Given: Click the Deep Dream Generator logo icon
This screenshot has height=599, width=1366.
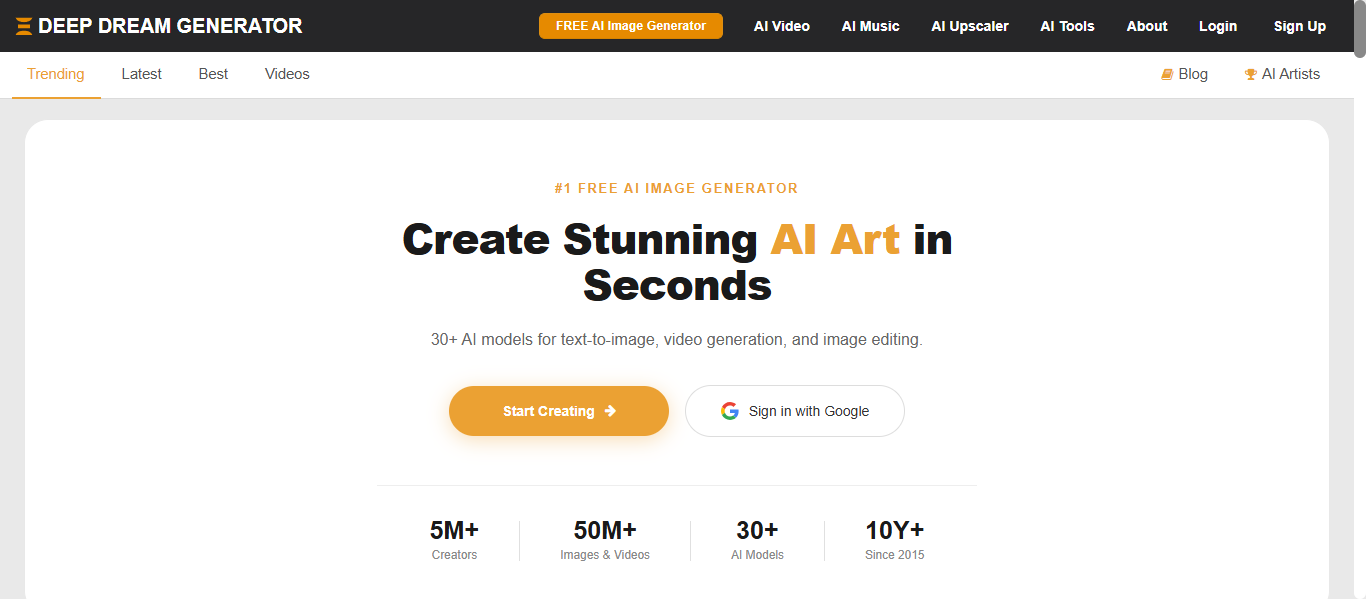Looking at the screenshot, I should (24, 26).
